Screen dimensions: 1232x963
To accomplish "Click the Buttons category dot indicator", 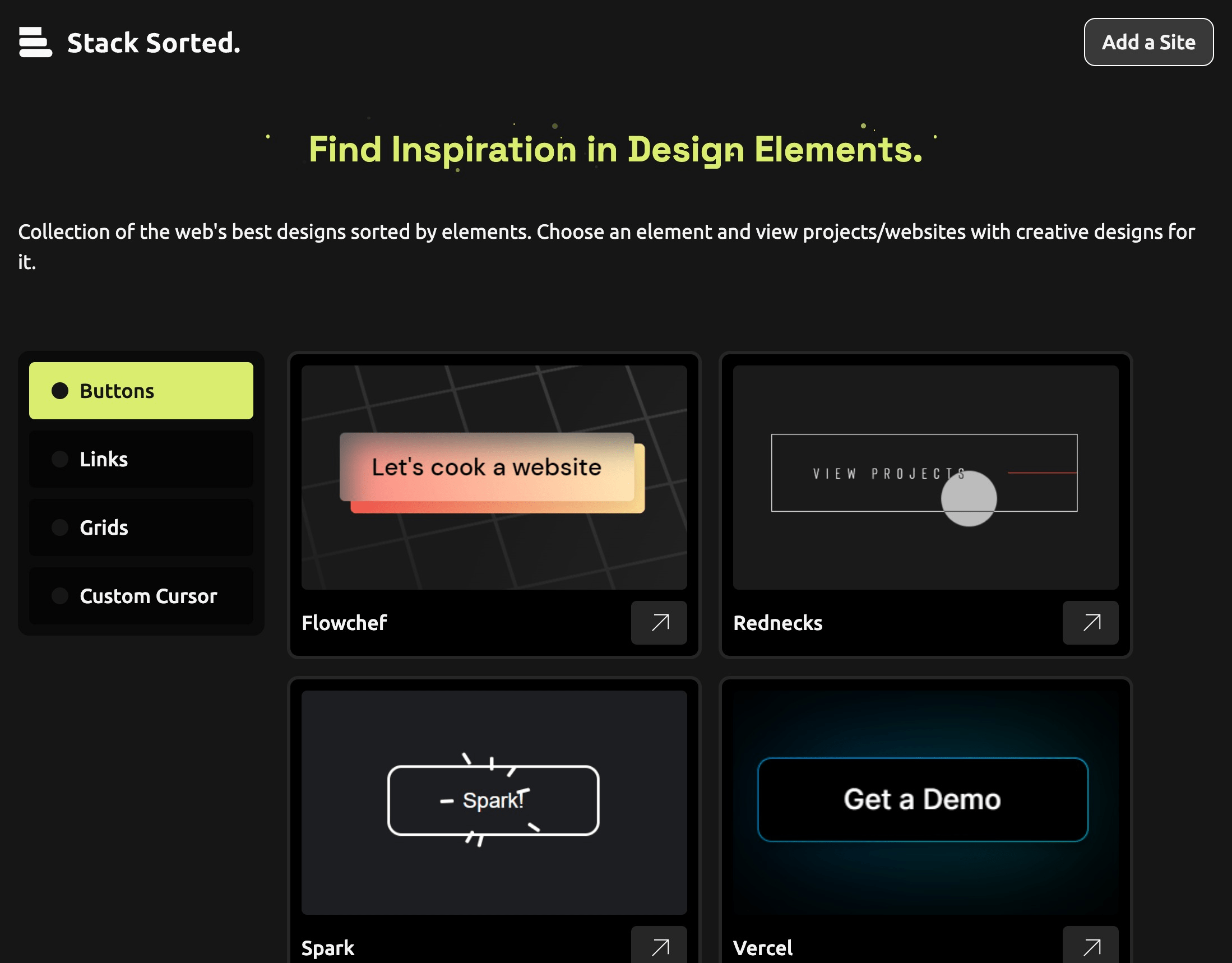I will 60,390.
